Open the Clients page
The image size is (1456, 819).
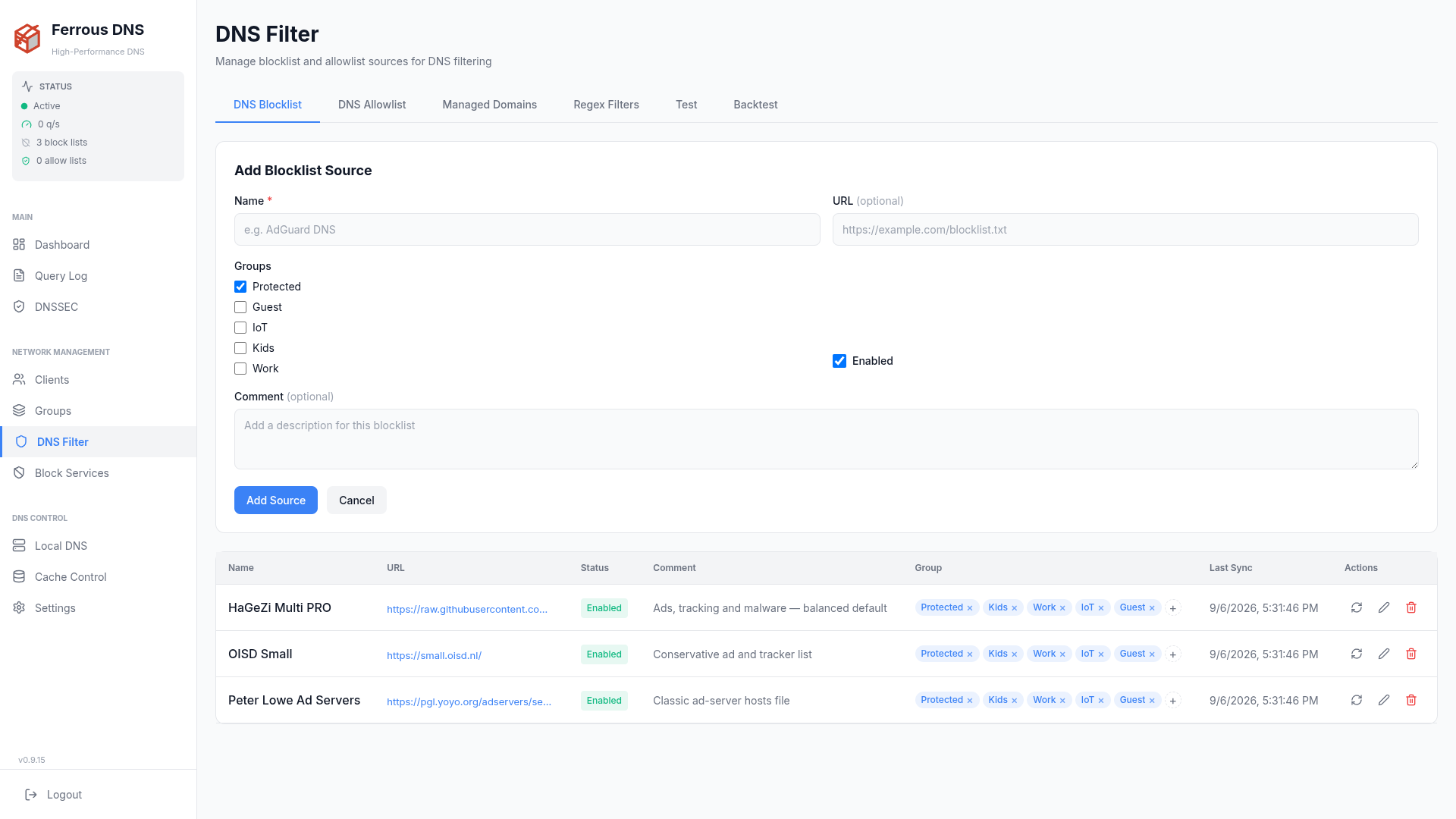(98, 380)
